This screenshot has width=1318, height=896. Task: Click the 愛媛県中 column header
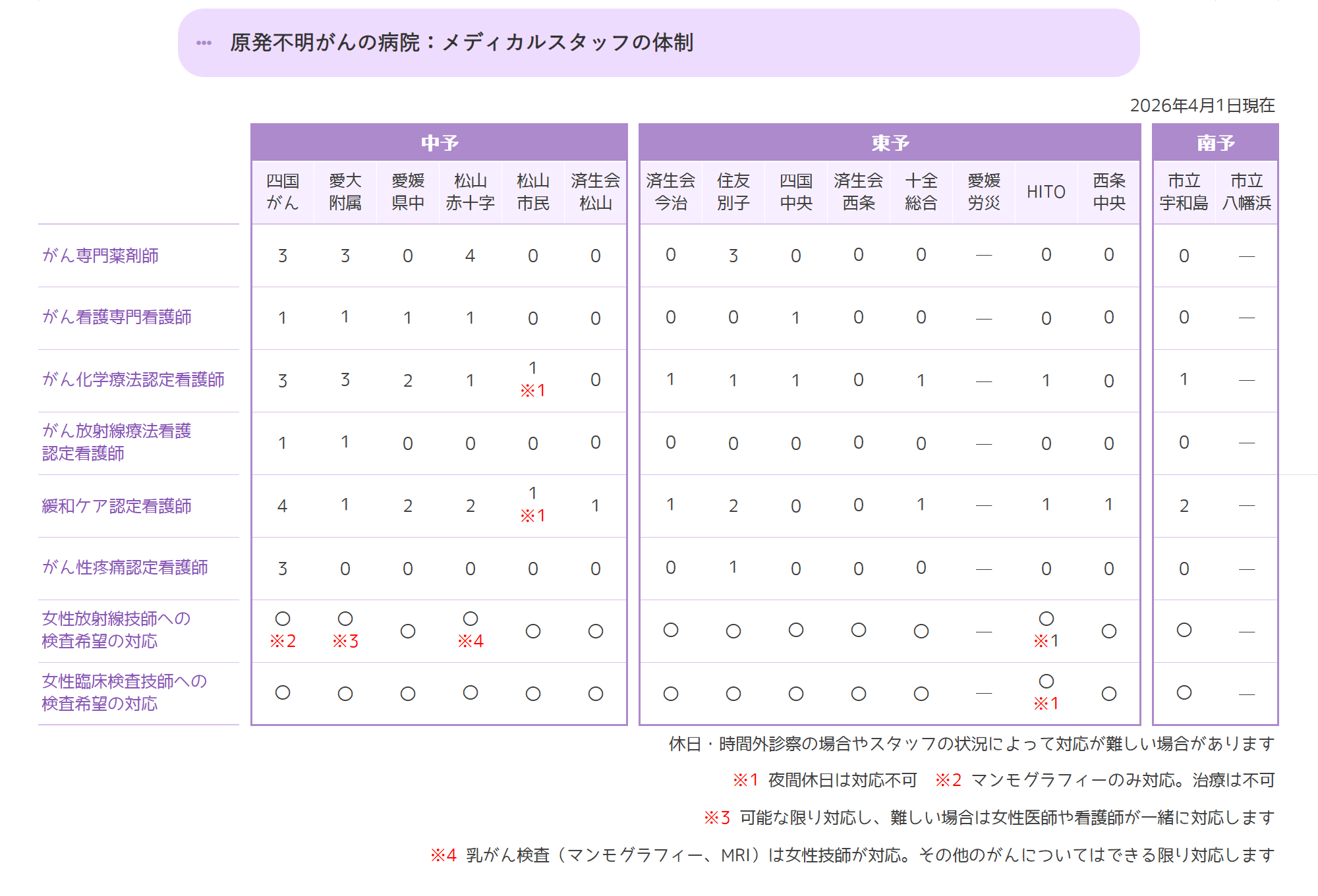point(408,192)
